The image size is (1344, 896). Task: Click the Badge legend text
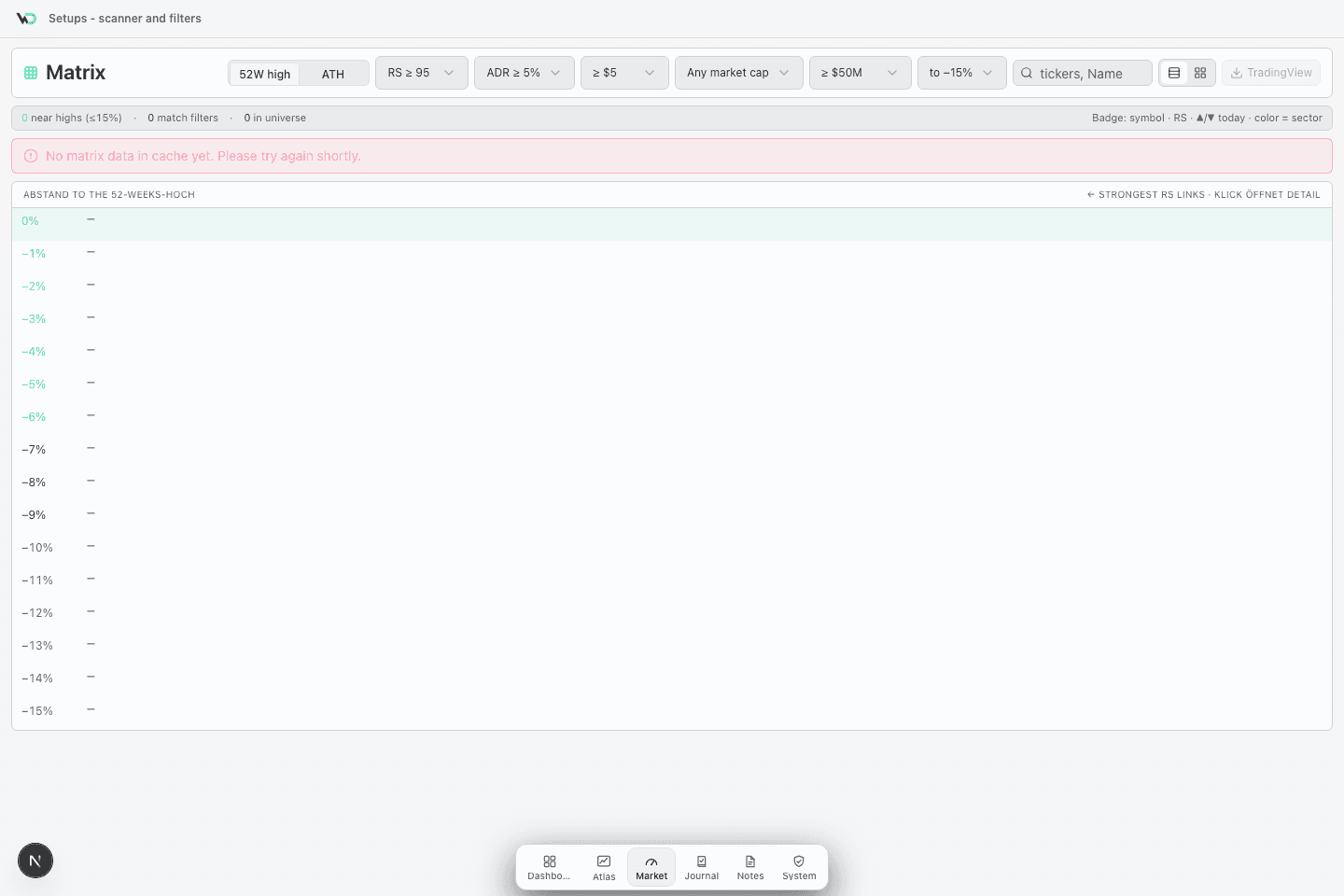[1207, 118]
